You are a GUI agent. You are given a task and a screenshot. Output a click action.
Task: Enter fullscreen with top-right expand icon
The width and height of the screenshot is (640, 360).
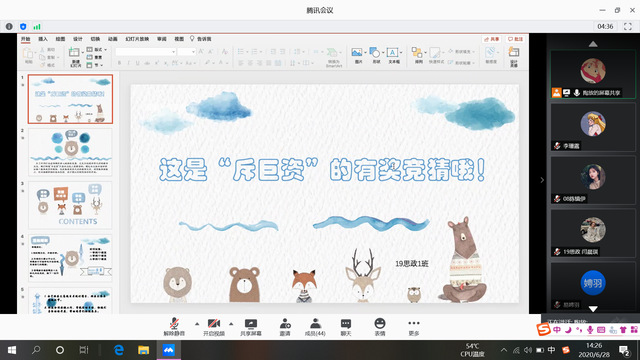(628, 27)
